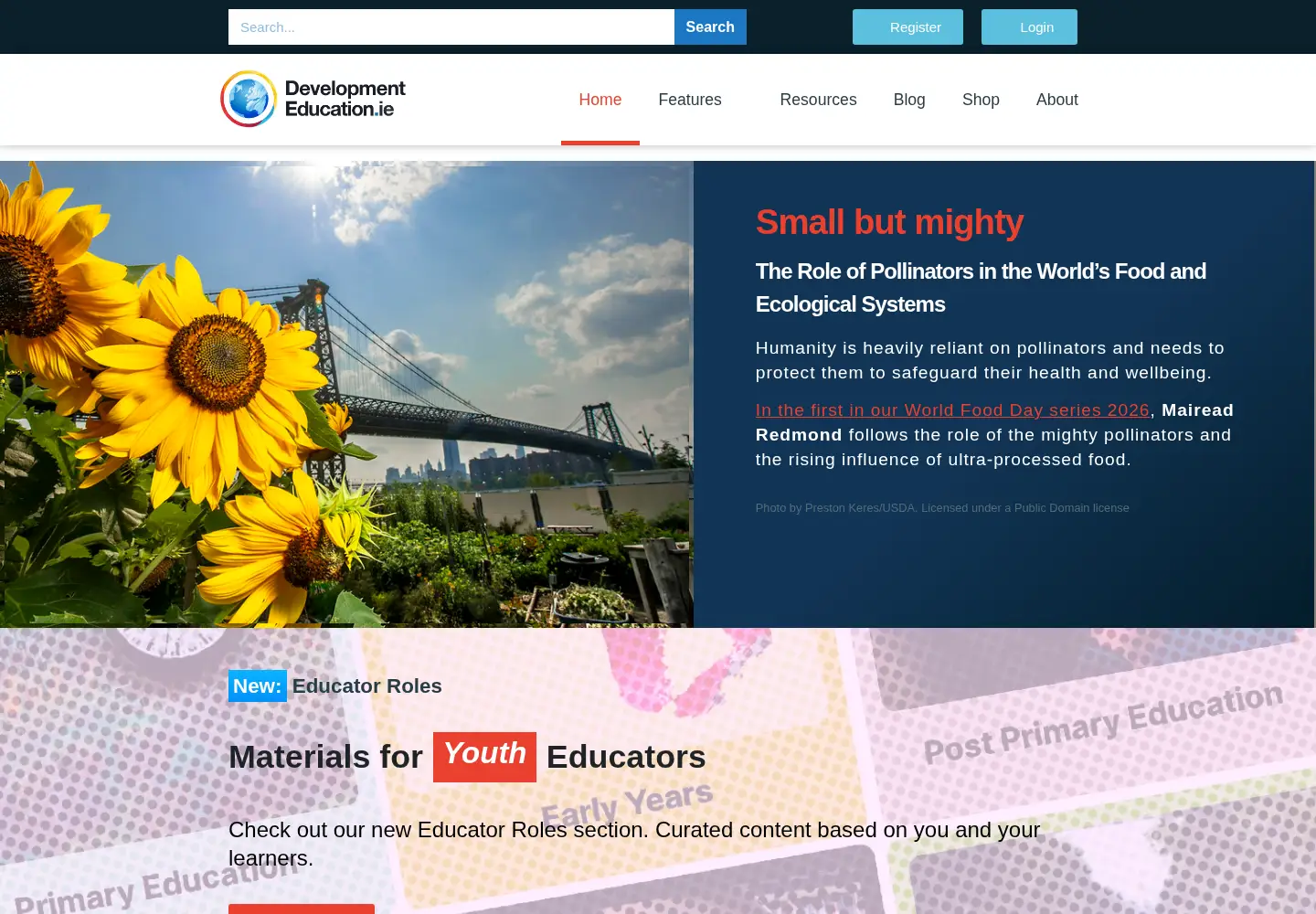Click 'Check out our new Educator Roles' paragraph
This screenshot has width=1316, height=914.
634,844
